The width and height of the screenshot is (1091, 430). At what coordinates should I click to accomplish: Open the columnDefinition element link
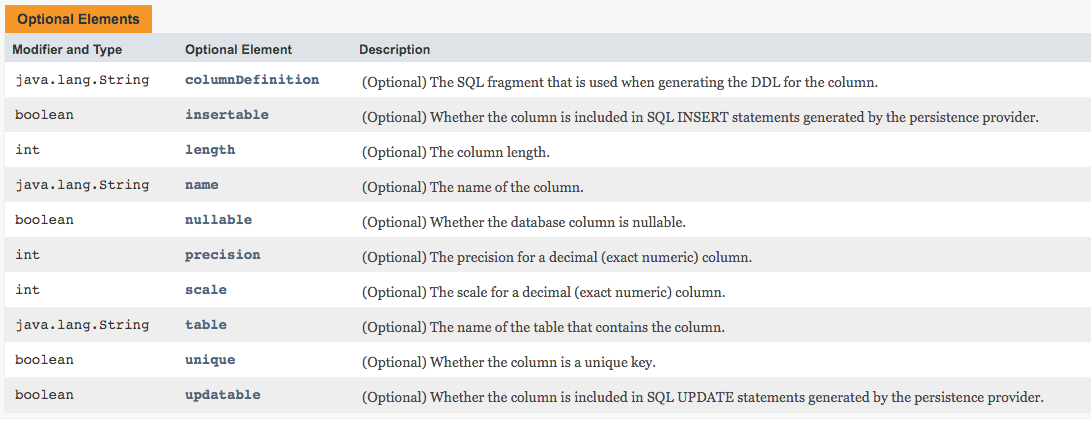pos(252,80)
